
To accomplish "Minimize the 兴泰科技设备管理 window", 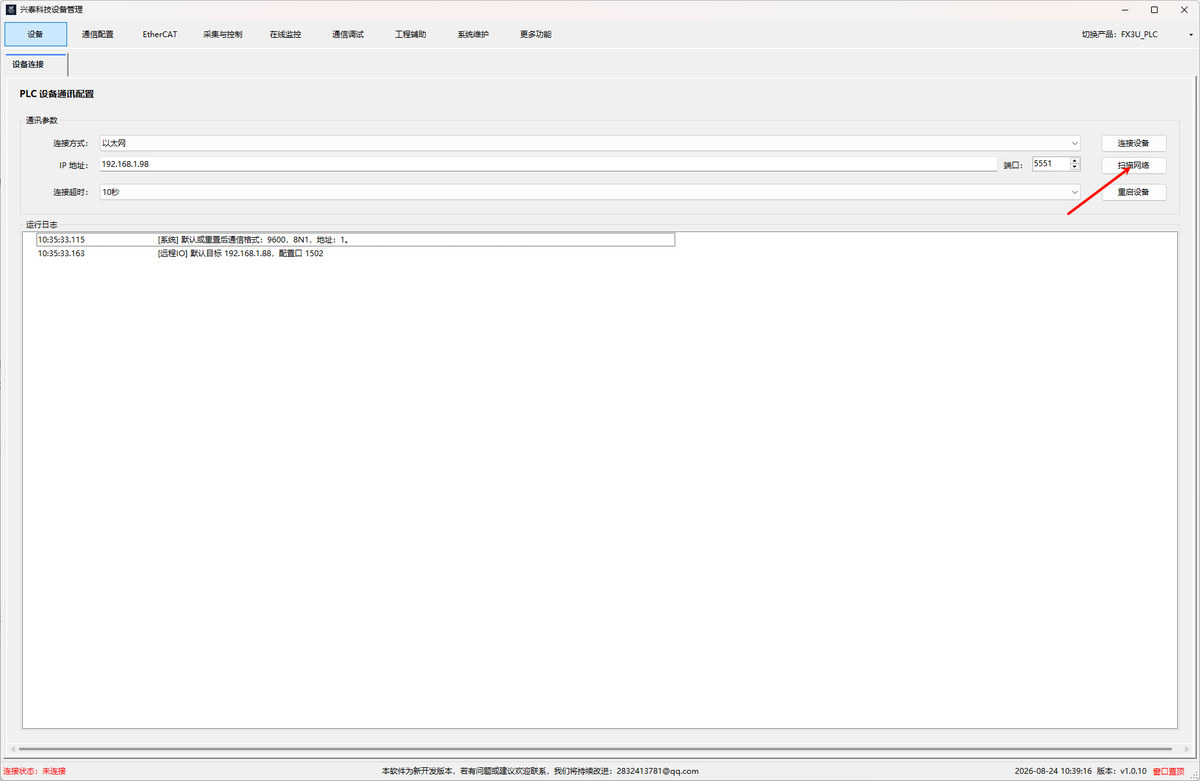I will (1123, 9).
